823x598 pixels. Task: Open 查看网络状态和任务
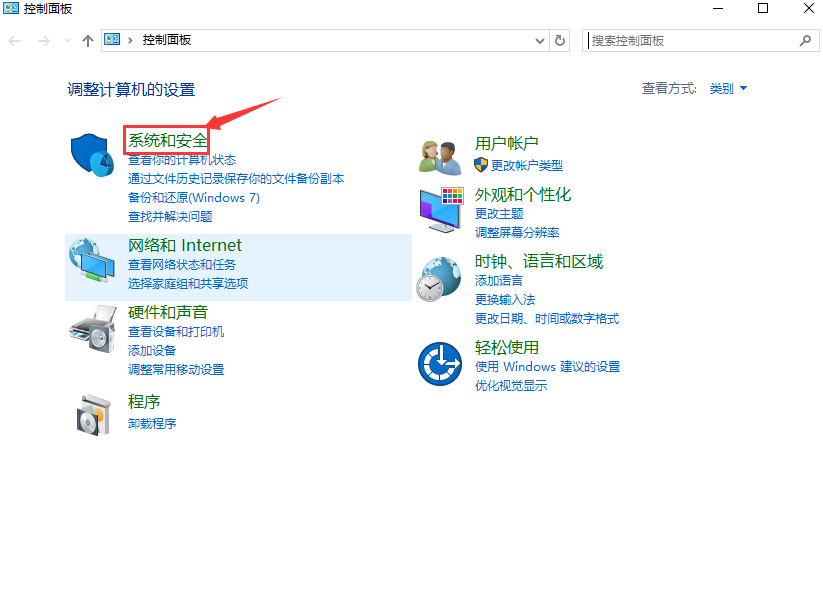(x=182, y=265)
